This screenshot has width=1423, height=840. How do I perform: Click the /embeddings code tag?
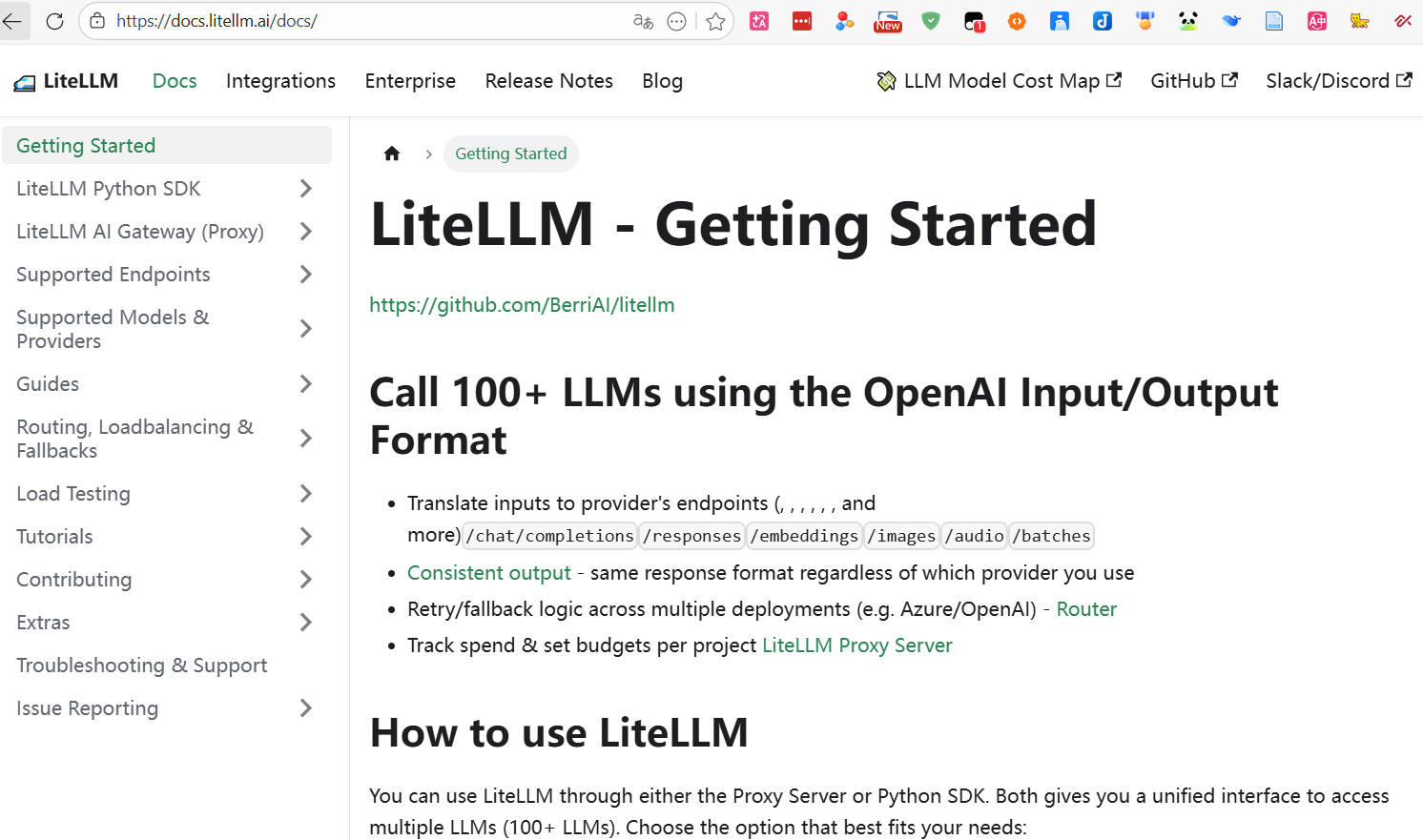804,536
